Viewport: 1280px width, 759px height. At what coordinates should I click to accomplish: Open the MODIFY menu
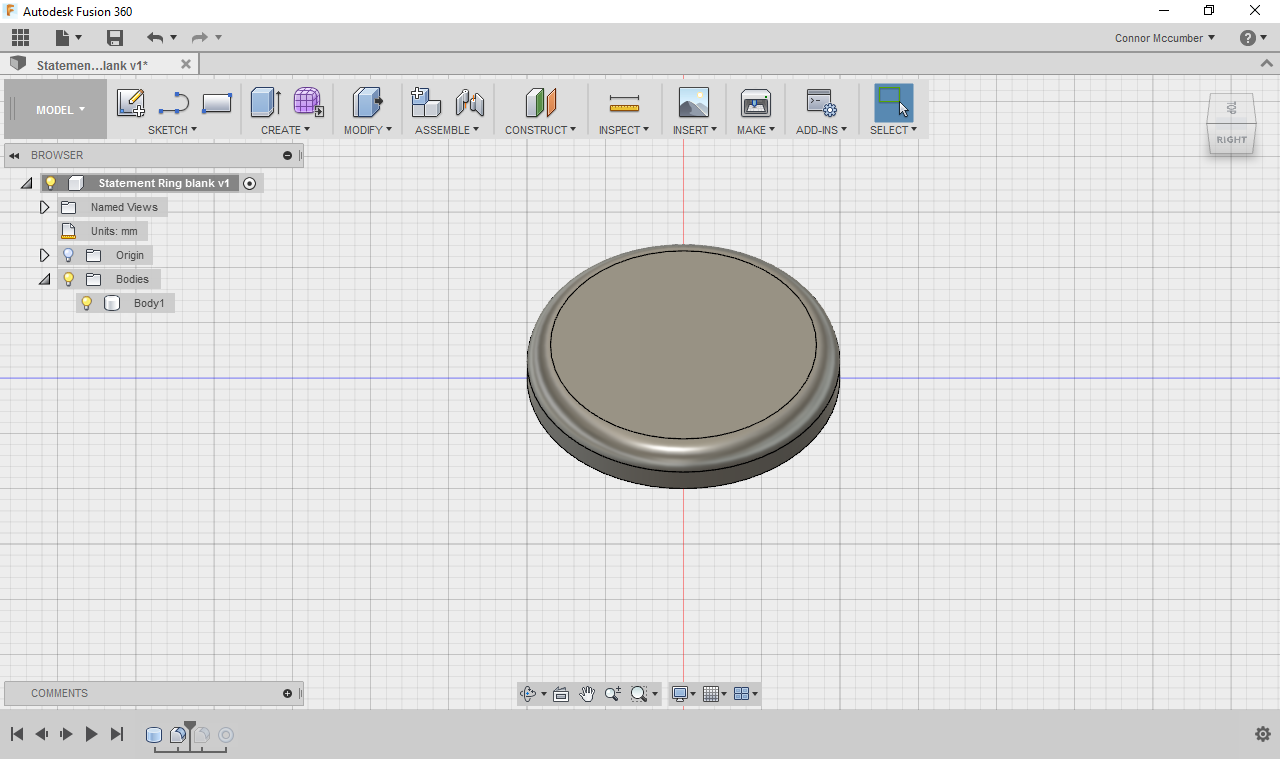(x=367, y=130)
